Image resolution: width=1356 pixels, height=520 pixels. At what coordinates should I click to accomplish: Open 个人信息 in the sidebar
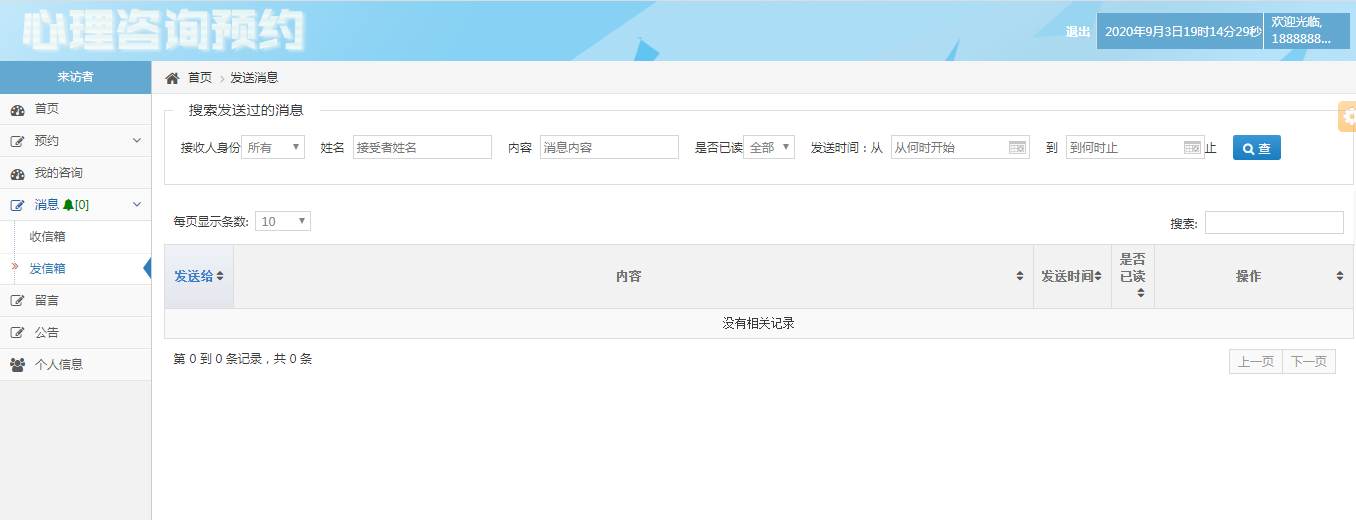click(75, 365)
